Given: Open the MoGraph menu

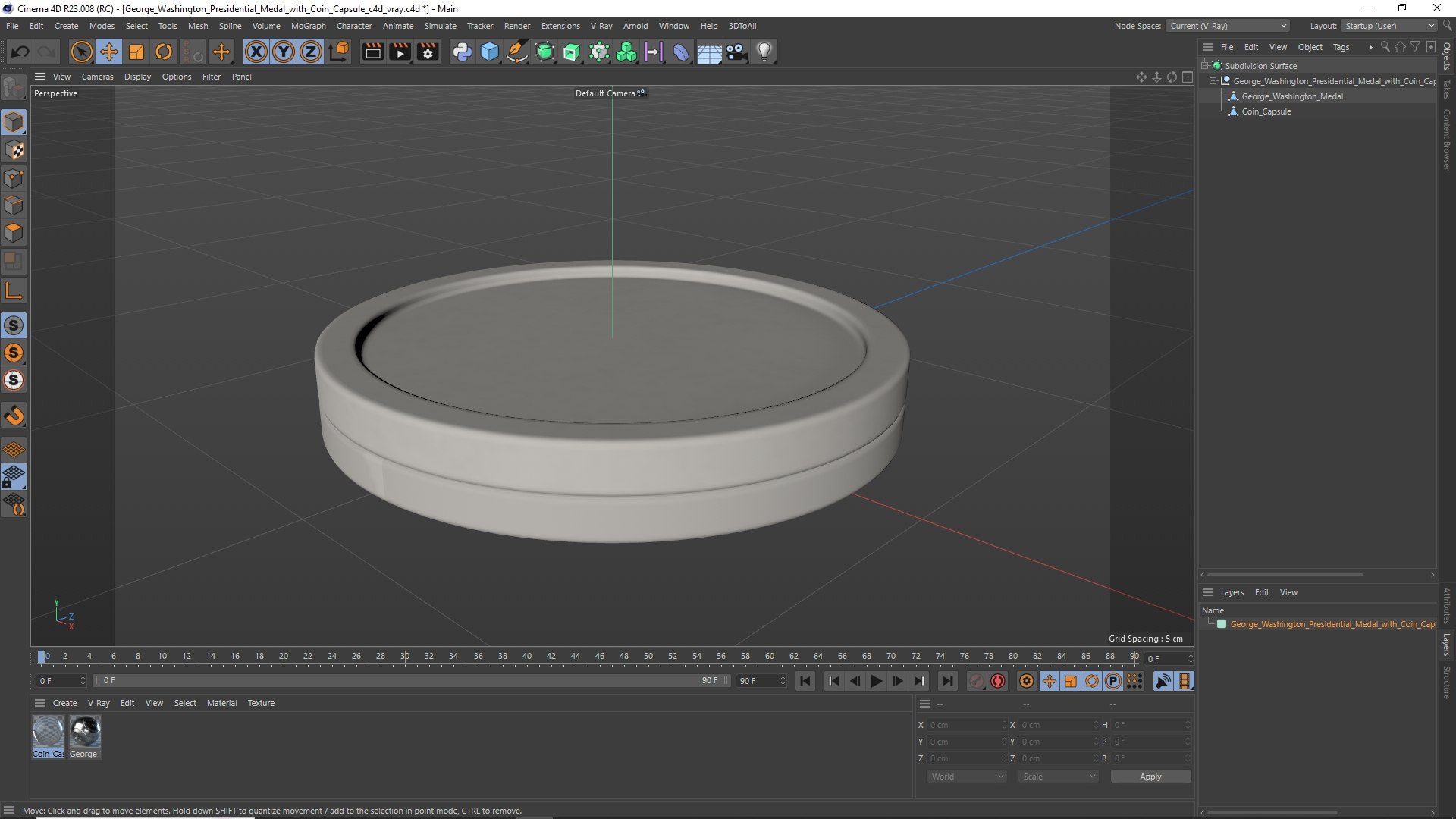Looking at the screenshot, I should click(x=308, y=26).
